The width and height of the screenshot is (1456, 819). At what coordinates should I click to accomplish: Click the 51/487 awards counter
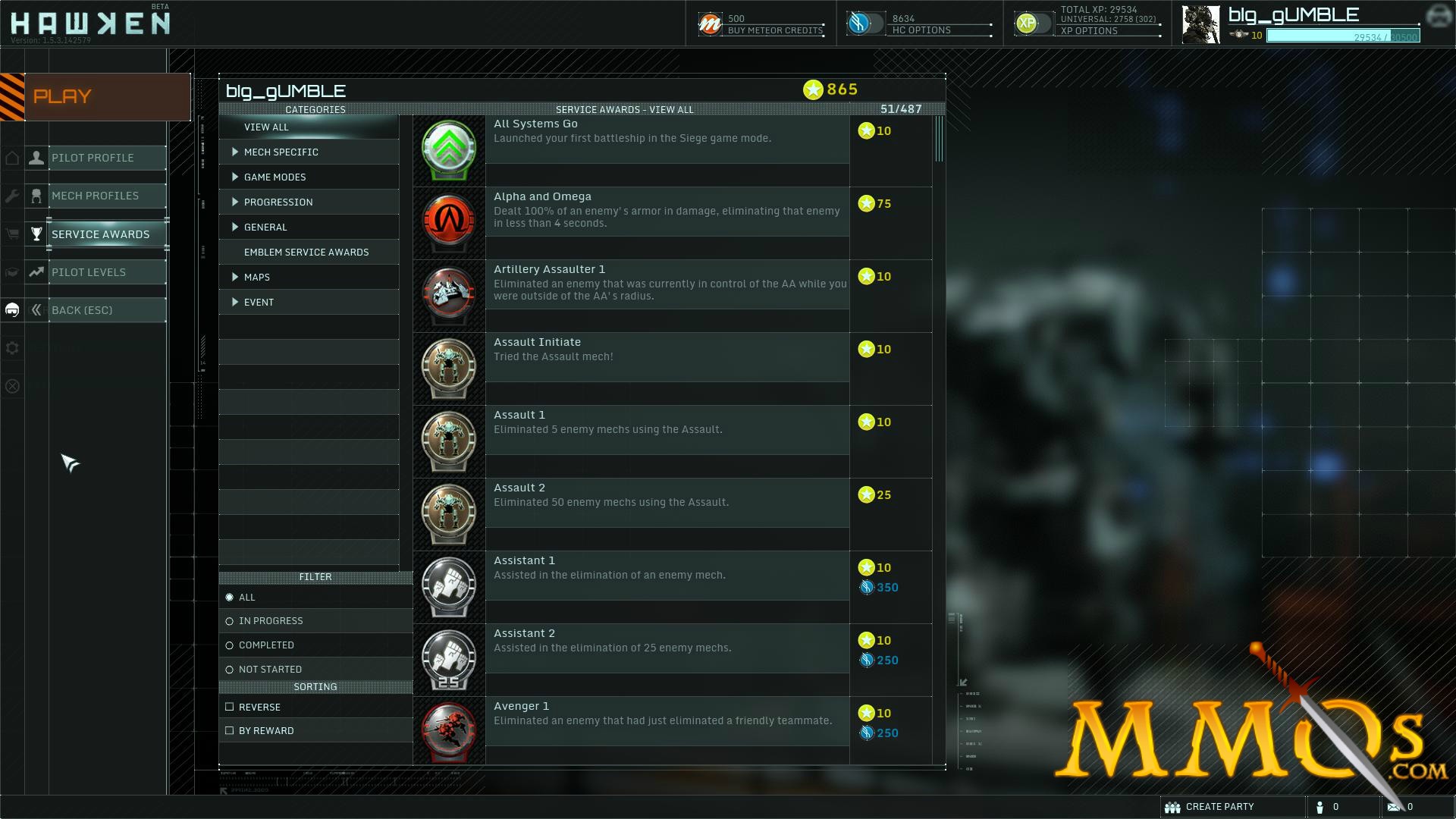point(901,109)
